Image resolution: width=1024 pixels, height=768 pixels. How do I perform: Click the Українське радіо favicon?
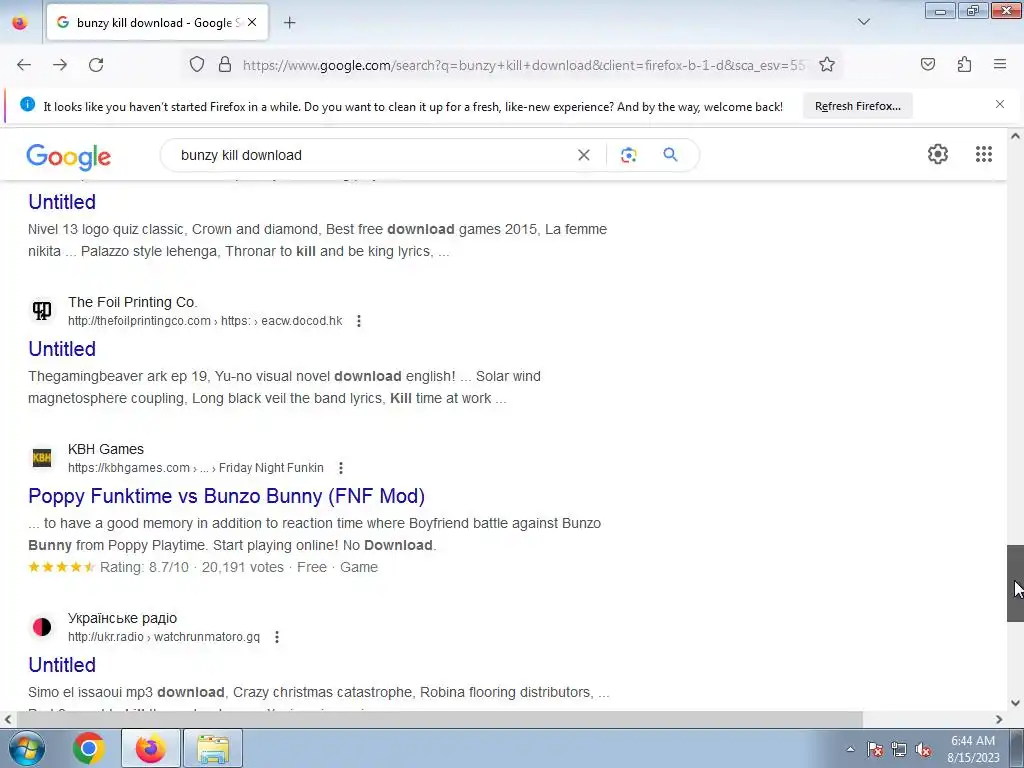pyautogui.click(x=42, y=627)
